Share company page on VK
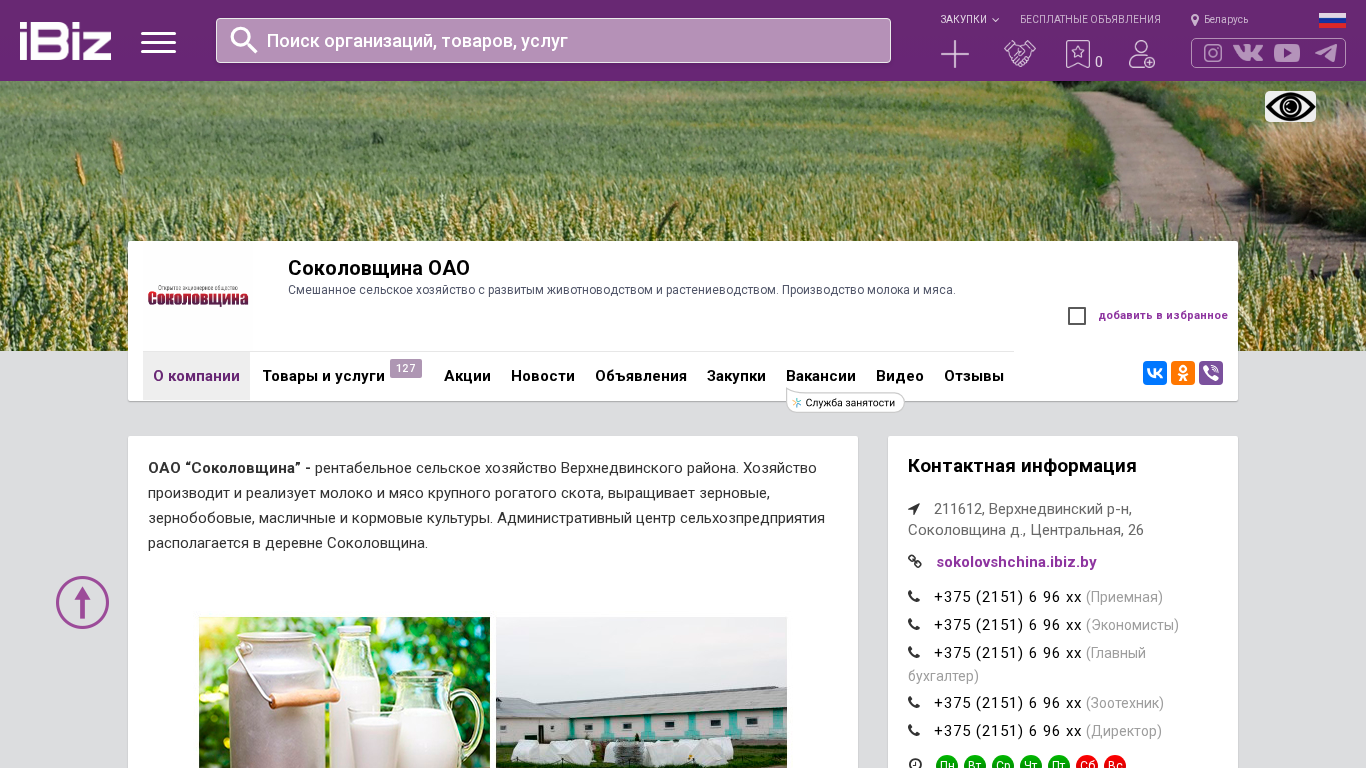The image size is (1366, 768). coord(1155,373)
